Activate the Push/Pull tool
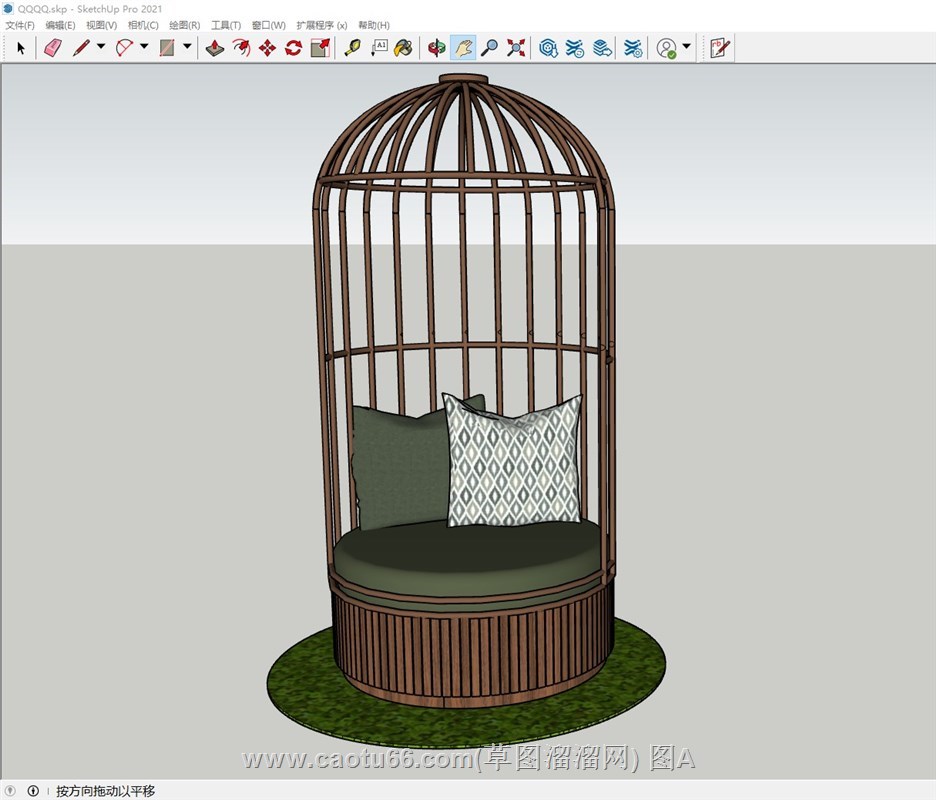The height and width of the screenshot is (800, 936). pos(215,47)
